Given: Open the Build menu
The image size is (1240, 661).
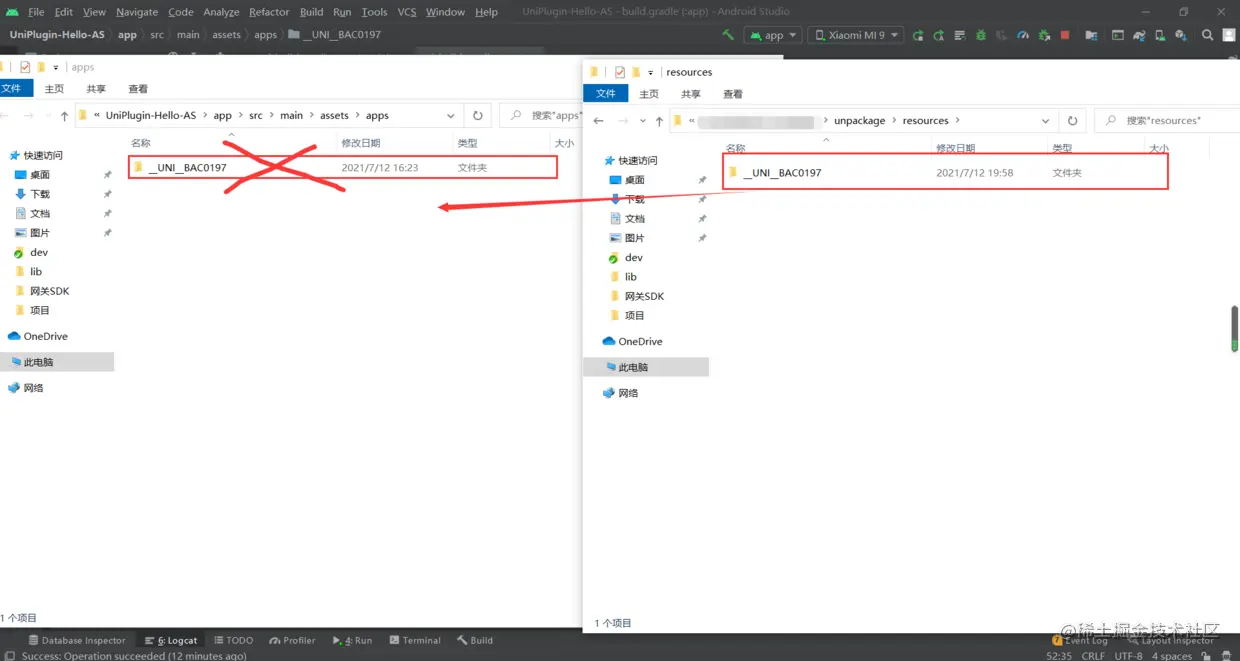Looking at the screenshot, I should tap(312, 12).
